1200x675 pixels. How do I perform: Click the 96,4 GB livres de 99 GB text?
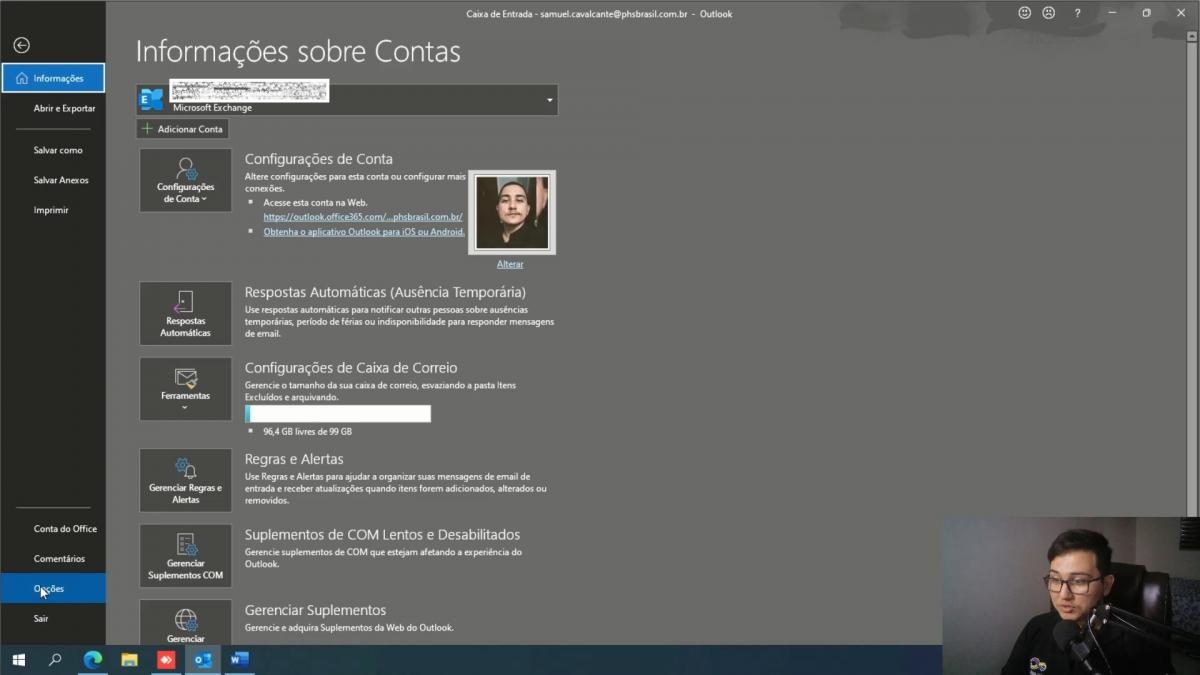pyautogui.click(x=308, y=432)
